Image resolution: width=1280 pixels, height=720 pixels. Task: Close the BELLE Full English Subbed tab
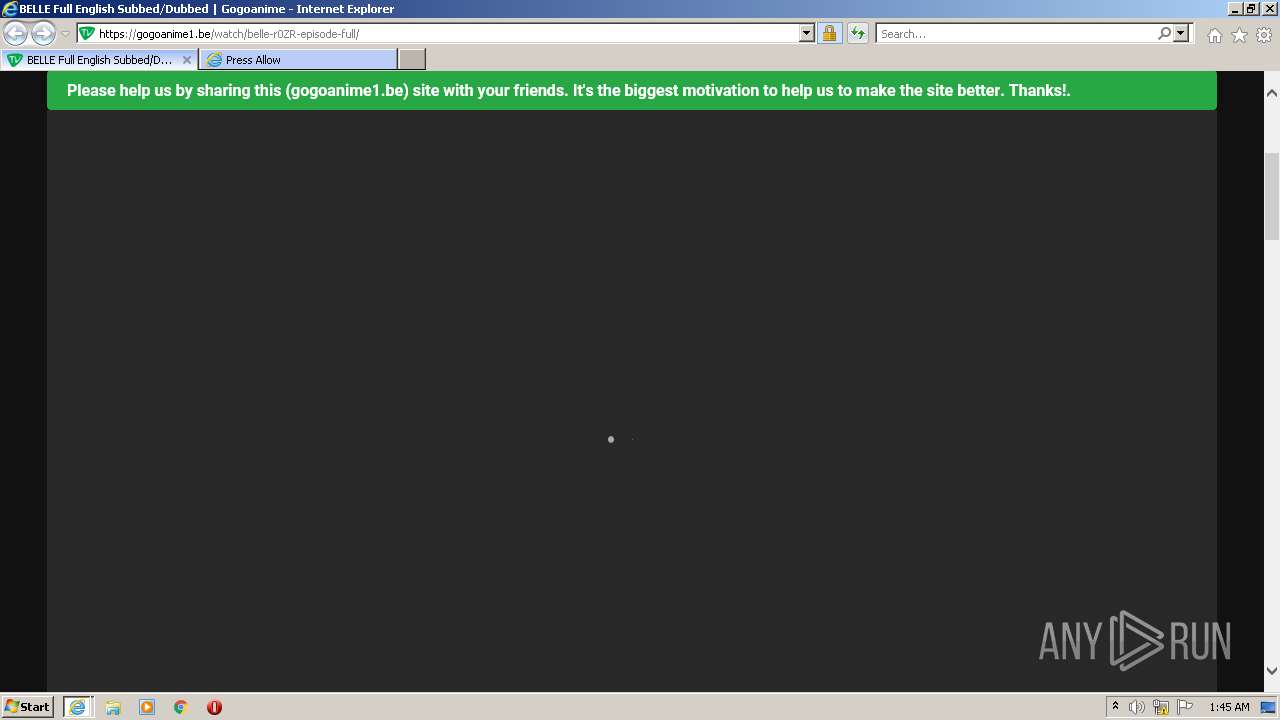[x=187, y=60]
